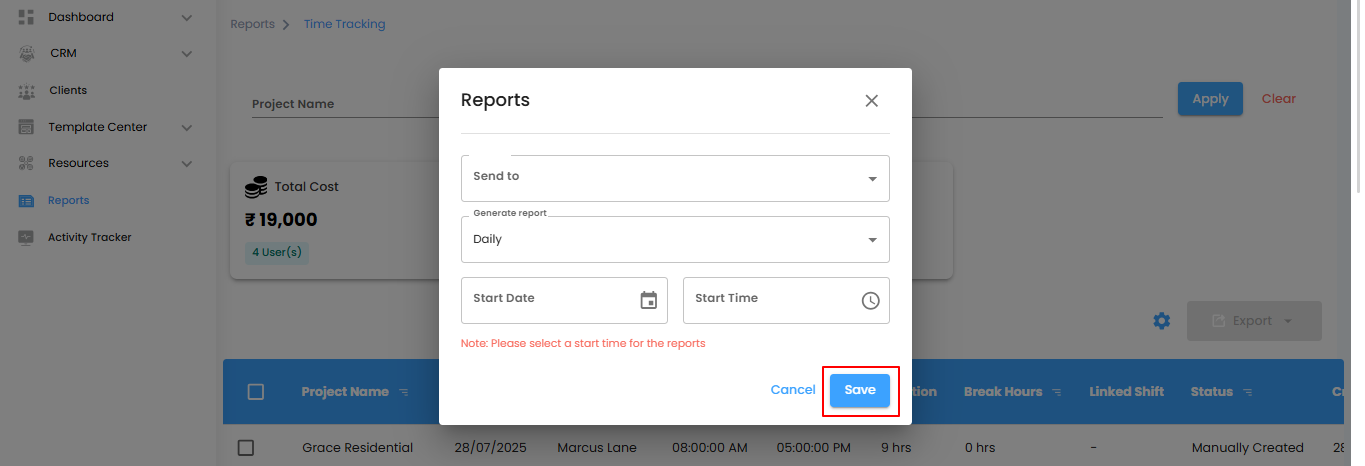Click the Time Tracking breadcrumb
The height and width of the screenshot is (466, 1365).
click(x=344, y=24)
